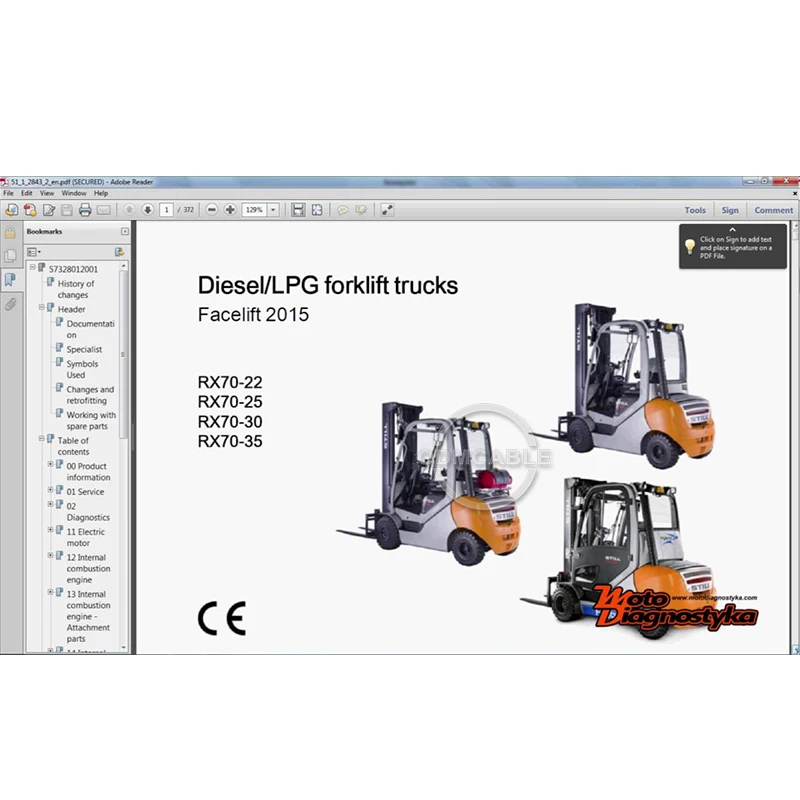
Task: Dismiss the Sign tooltip with the caret
Action: (x=732, y=230)
